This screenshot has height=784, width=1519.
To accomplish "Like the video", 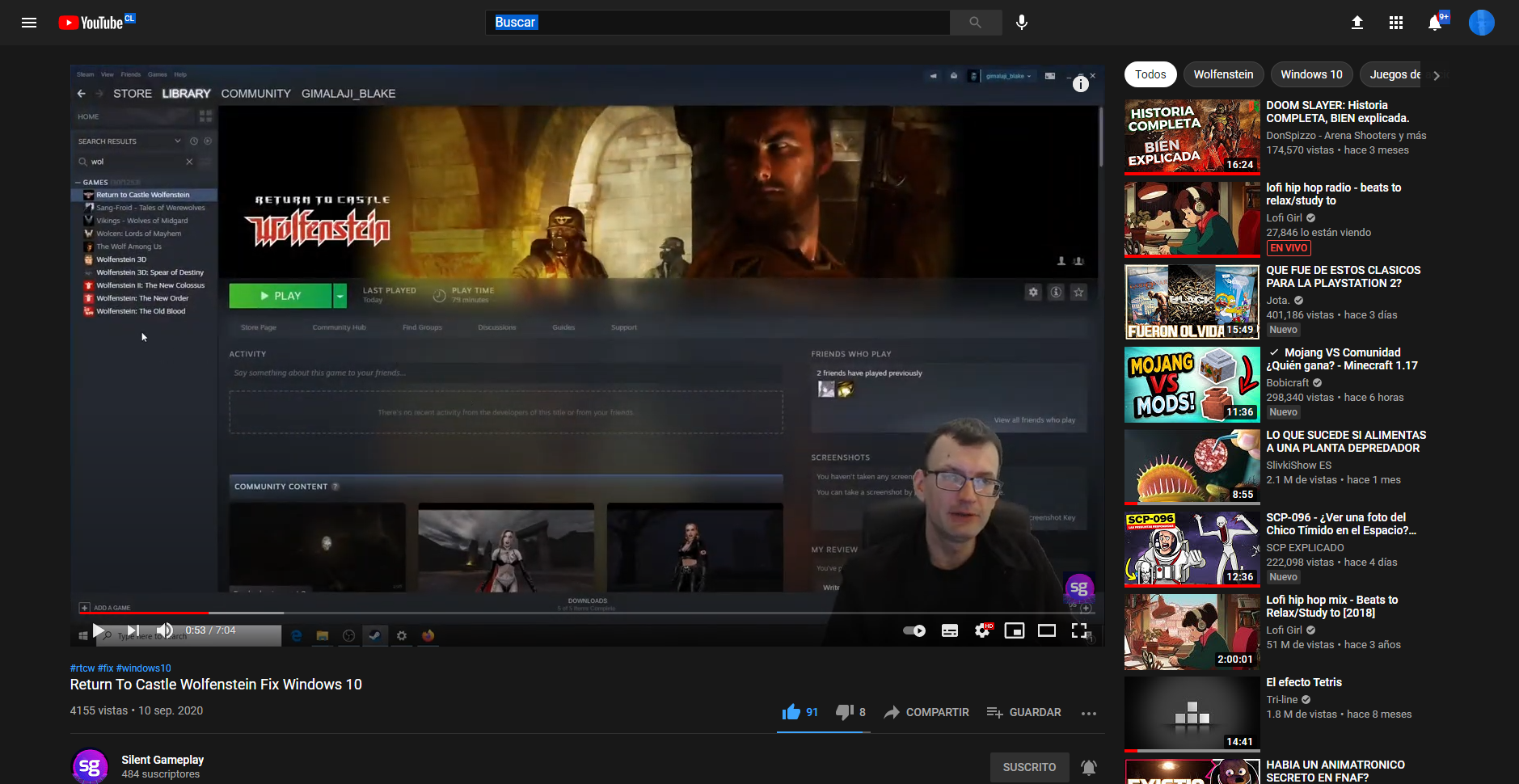I will coord(800,712).
